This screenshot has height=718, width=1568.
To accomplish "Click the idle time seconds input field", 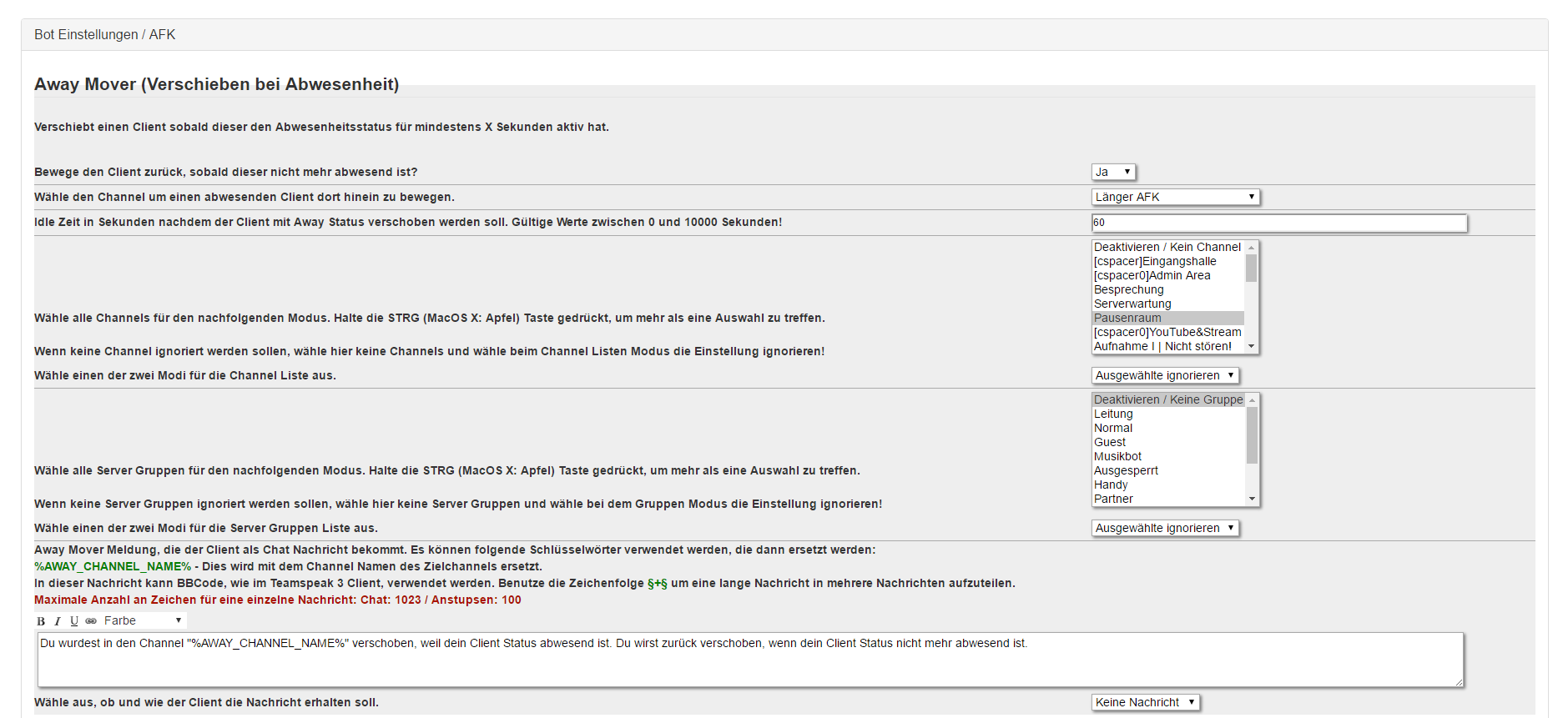I will tap(1278, 223).
